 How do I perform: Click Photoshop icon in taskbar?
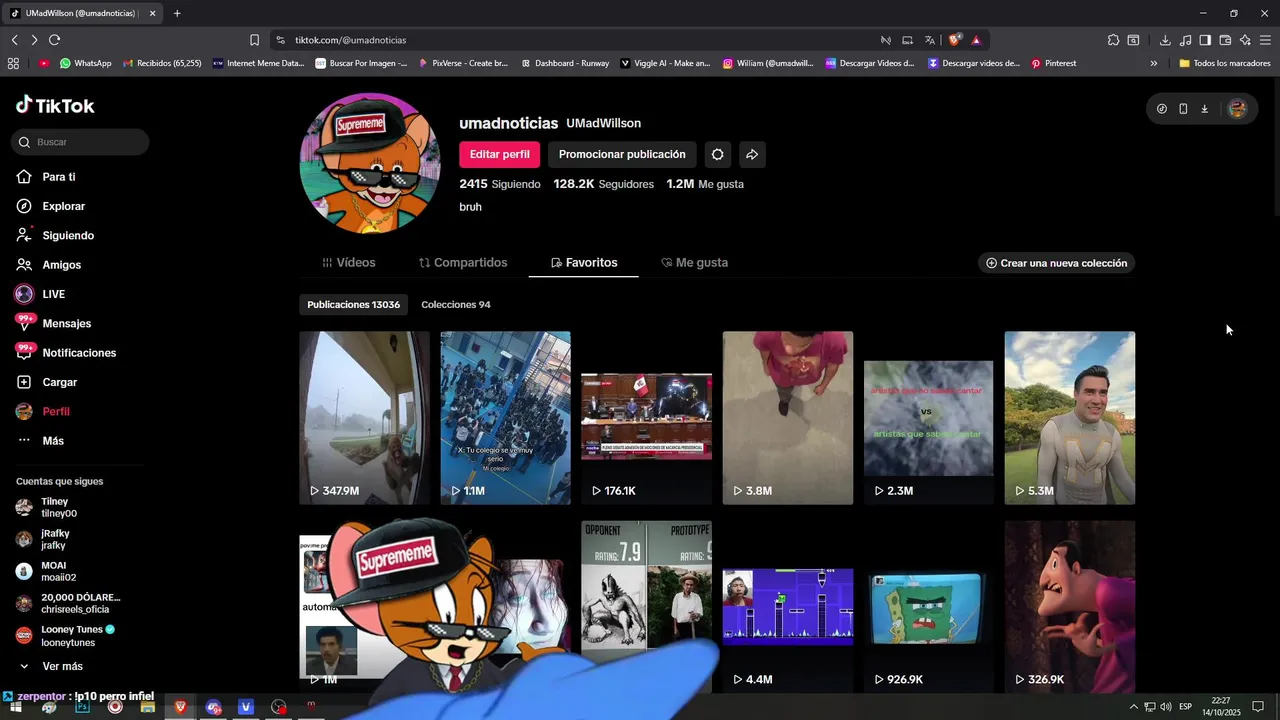[82, 707]
